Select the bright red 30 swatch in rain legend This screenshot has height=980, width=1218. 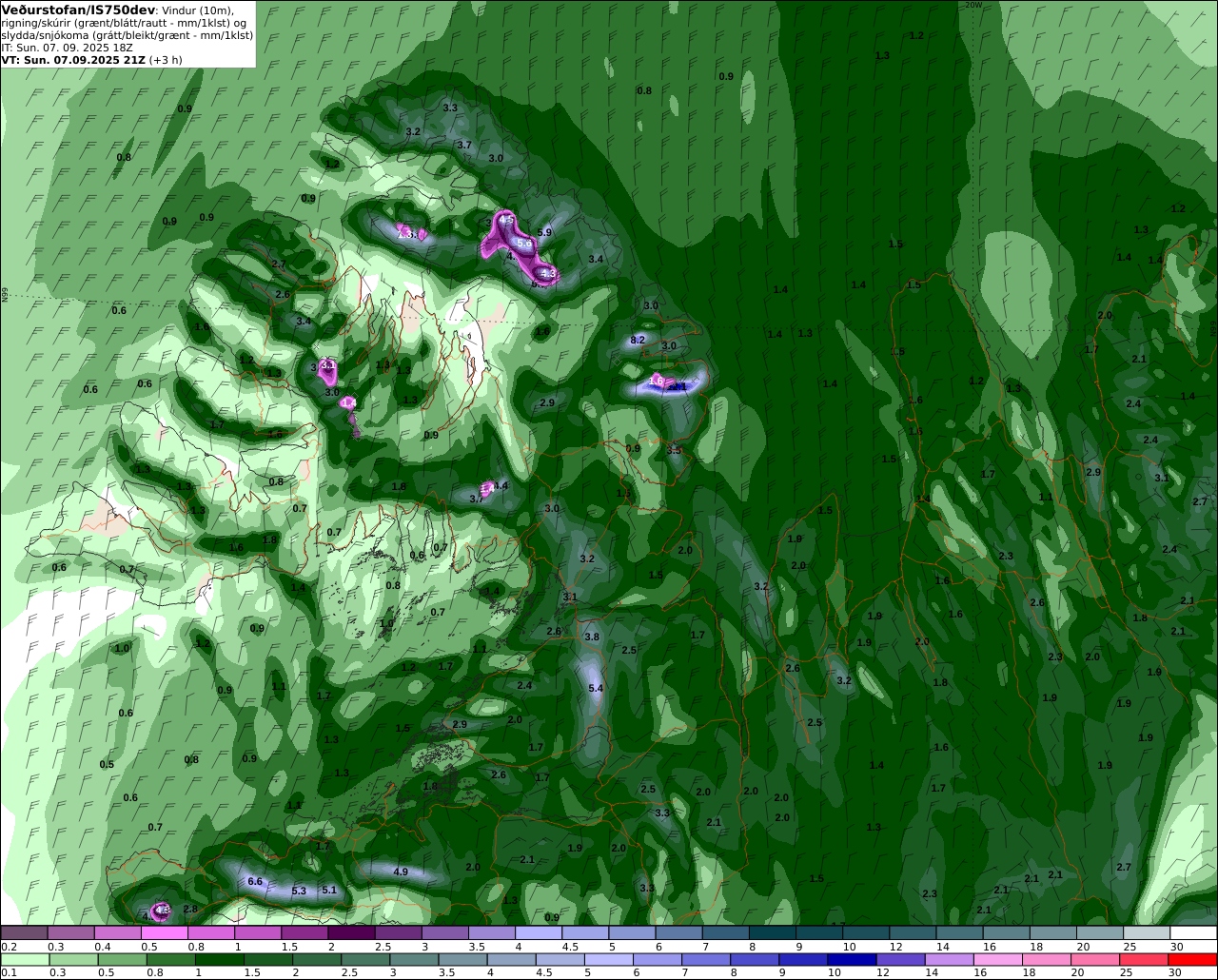click(x=1193, y=959)
